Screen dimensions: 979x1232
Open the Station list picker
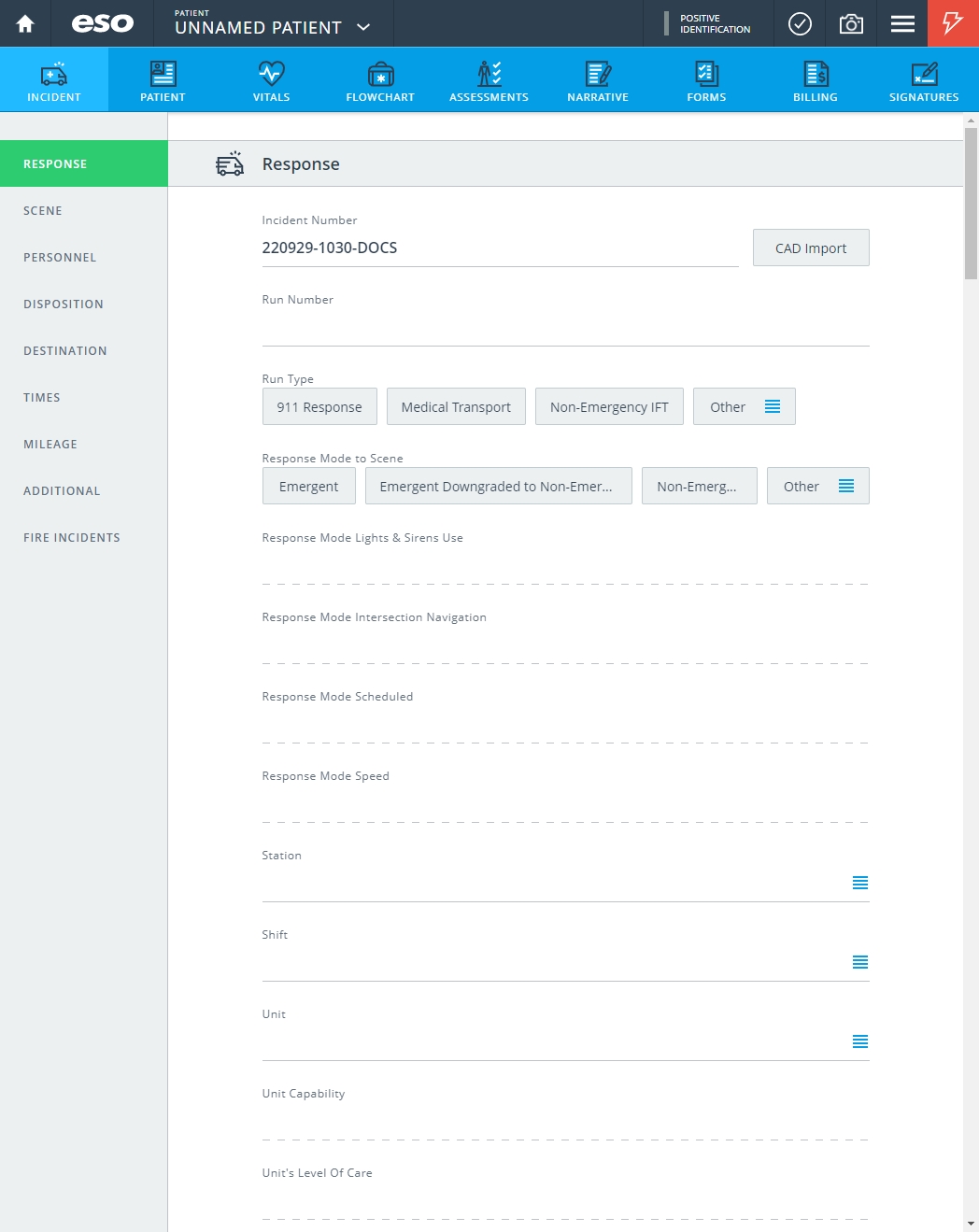click(x=860, y=883)
